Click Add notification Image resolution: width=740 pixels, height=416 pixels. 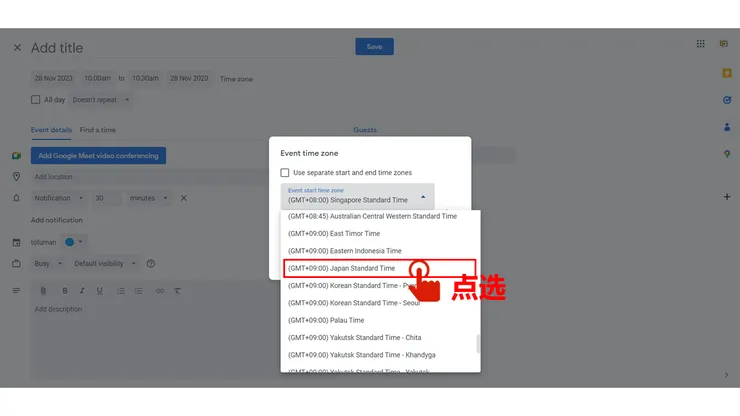tap(57, 220)
